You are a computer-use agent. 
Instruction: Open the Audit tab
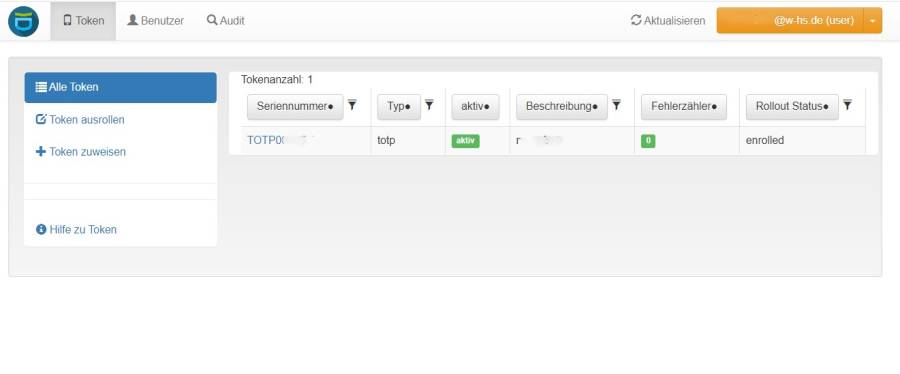[x=226, y=21]
